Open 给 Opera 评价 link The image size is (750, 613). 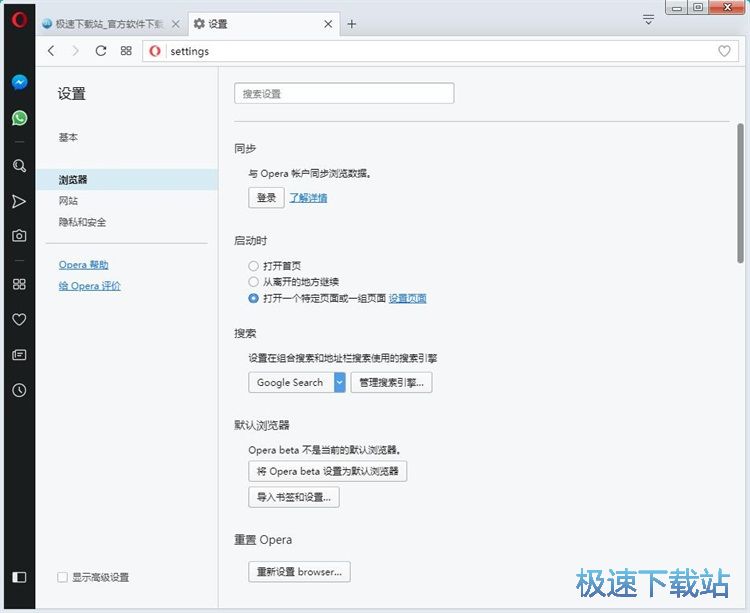pyautogui.click(x=89, y=286)
